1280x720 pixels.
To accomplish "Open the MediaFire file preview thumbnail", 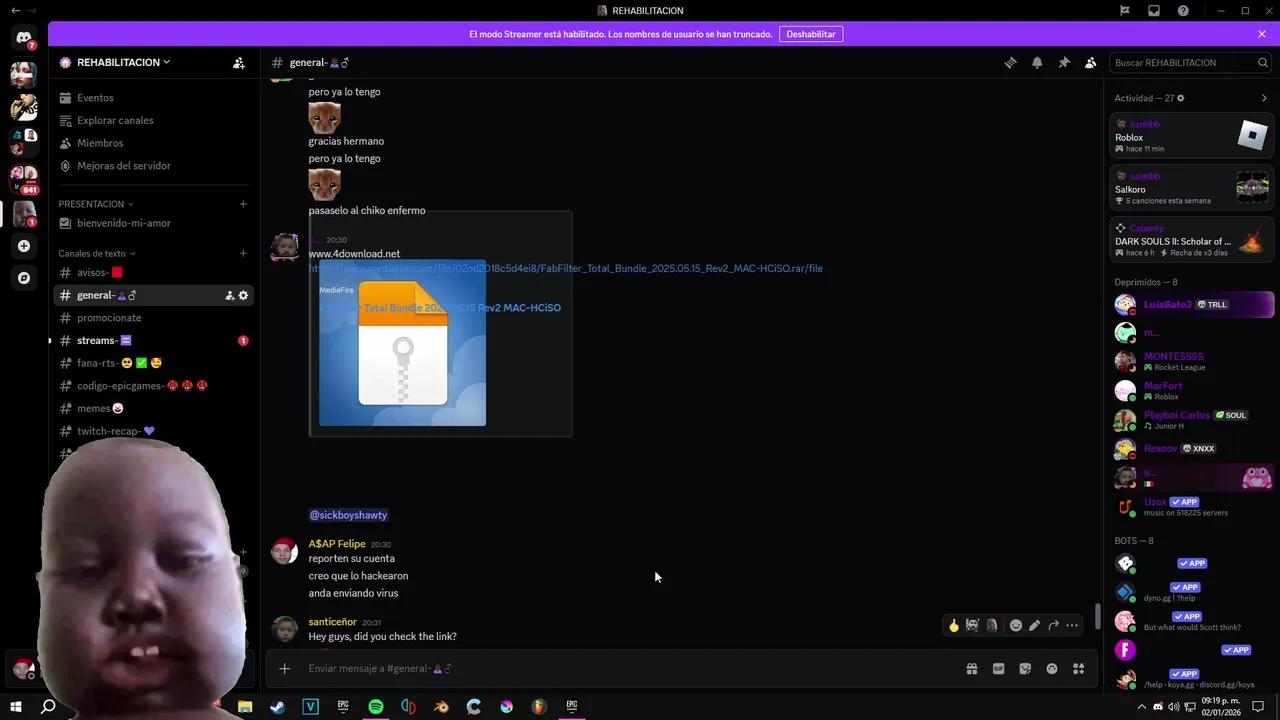I will [402, 343].
